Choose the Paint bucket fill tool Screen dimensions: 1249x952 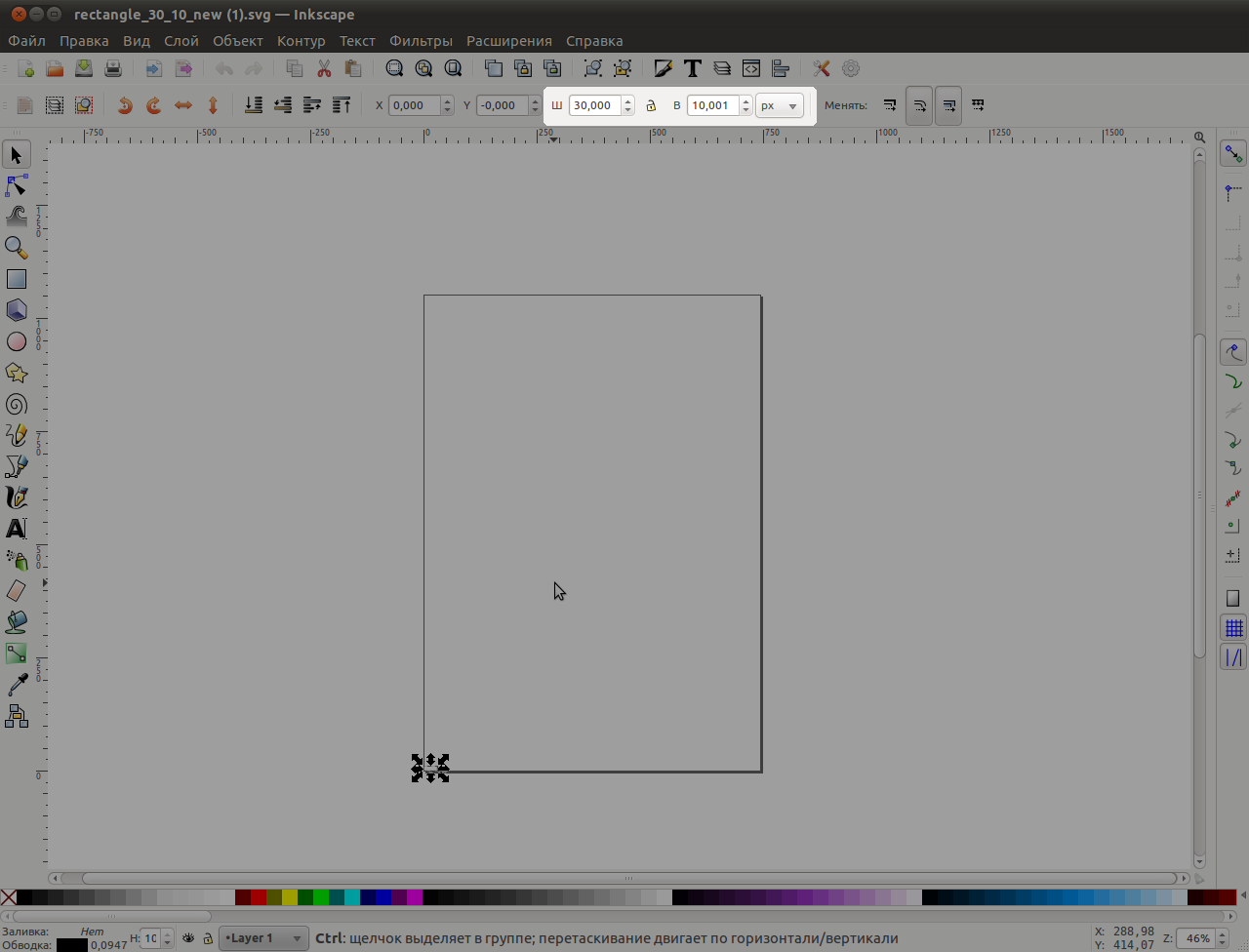tap(17, 622)
